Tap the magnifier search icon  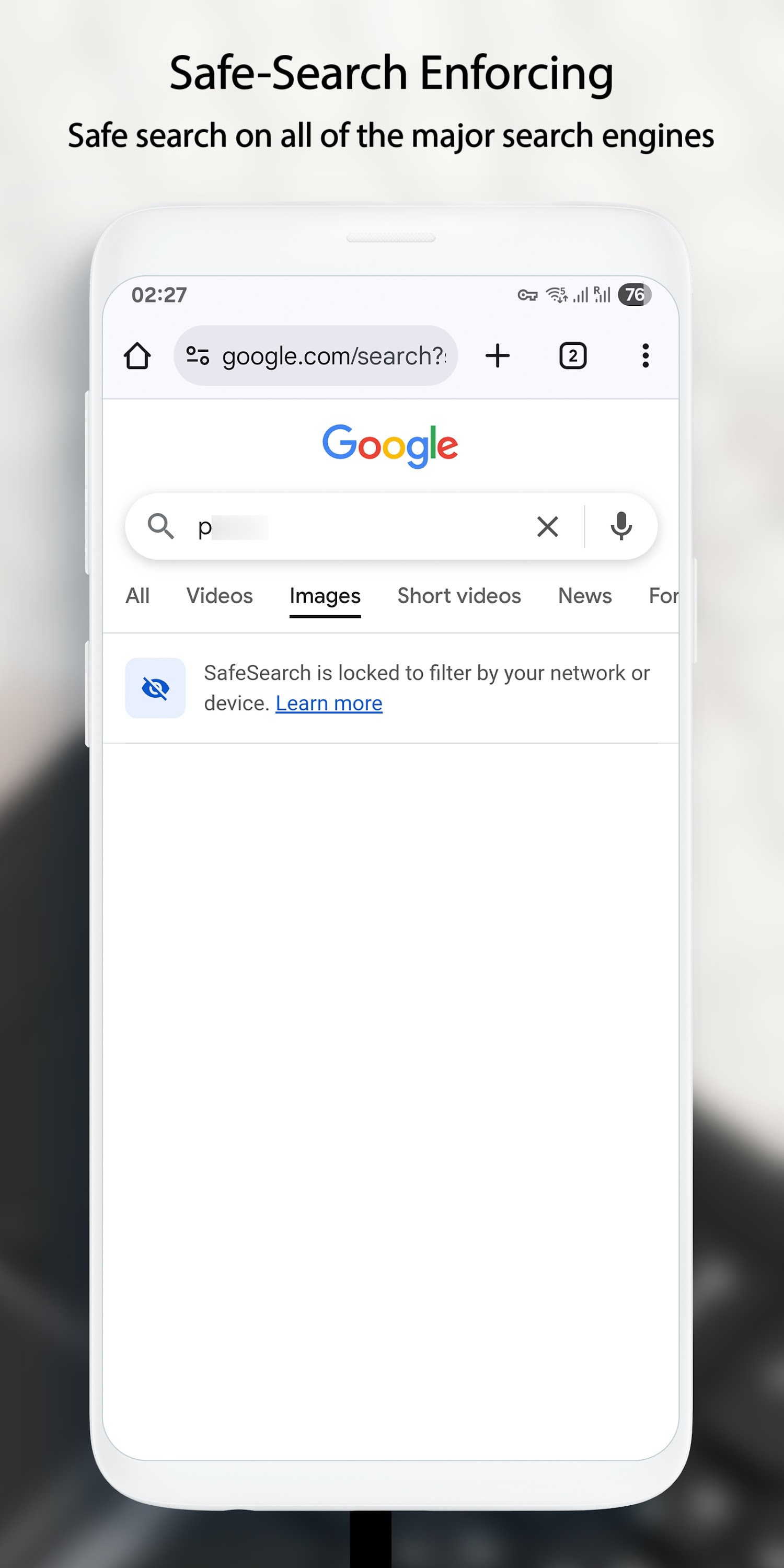(160, 526)
